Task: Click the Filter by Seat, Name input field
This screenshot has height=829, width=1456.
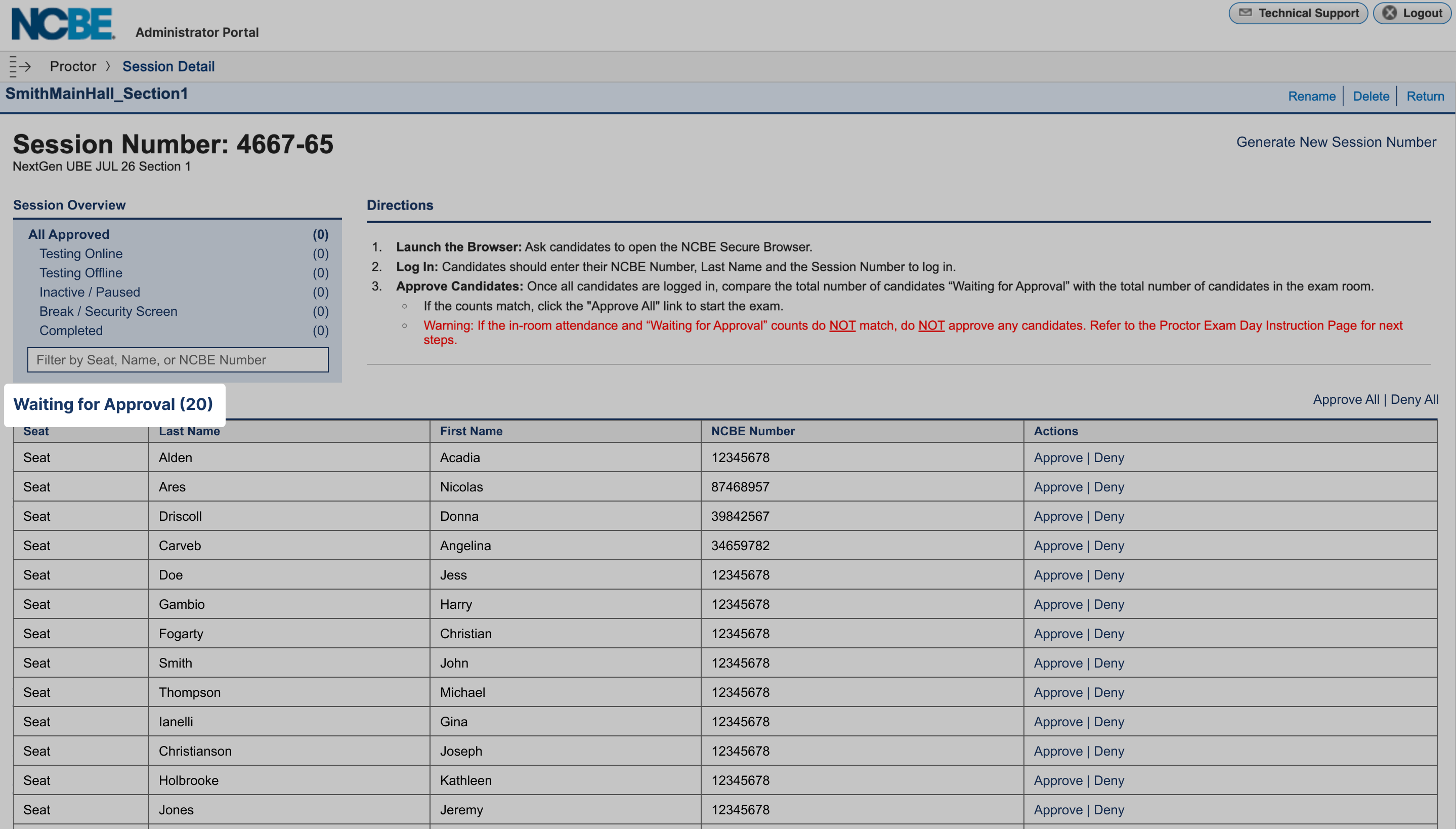Action: pyautogui.click(x=178, y=360)
